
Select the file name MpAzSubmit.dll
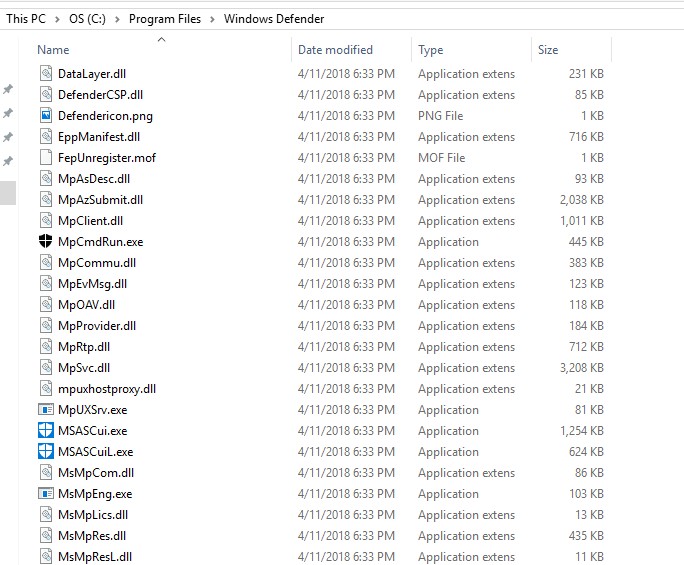(100, 200)
